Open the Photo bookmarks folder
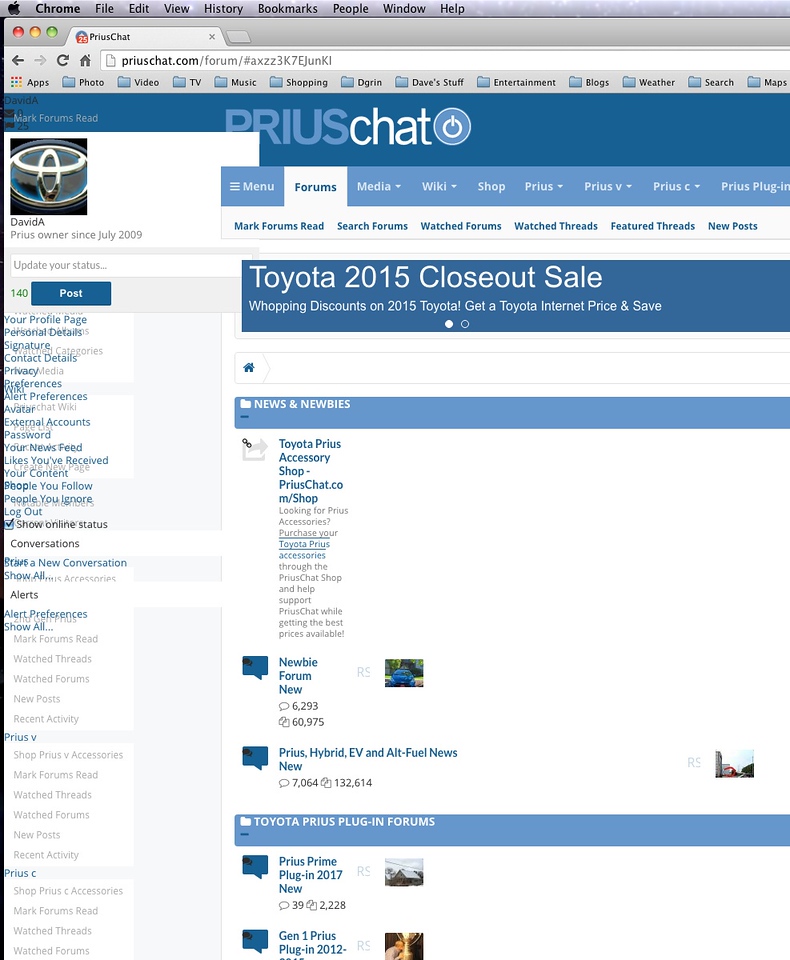The width and height of the screenshot is (790, 960). click(x=83, y=82)
